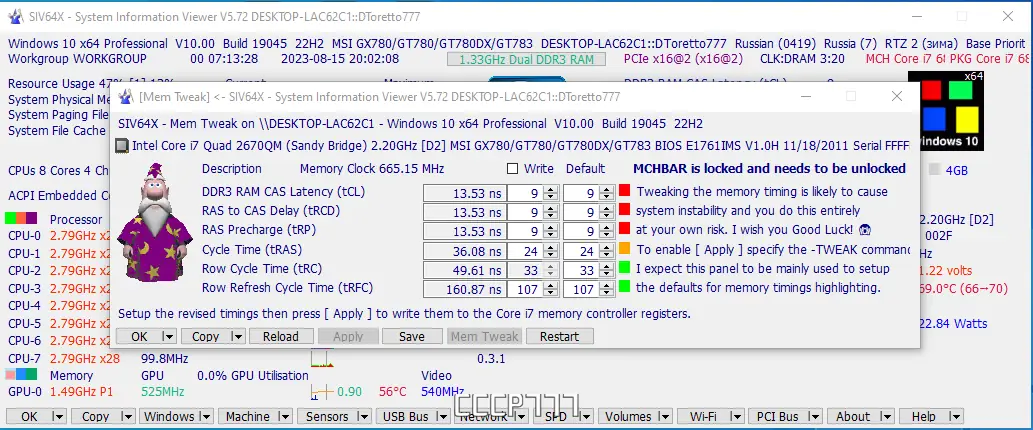Open the Network menu button

click(491, 416)
